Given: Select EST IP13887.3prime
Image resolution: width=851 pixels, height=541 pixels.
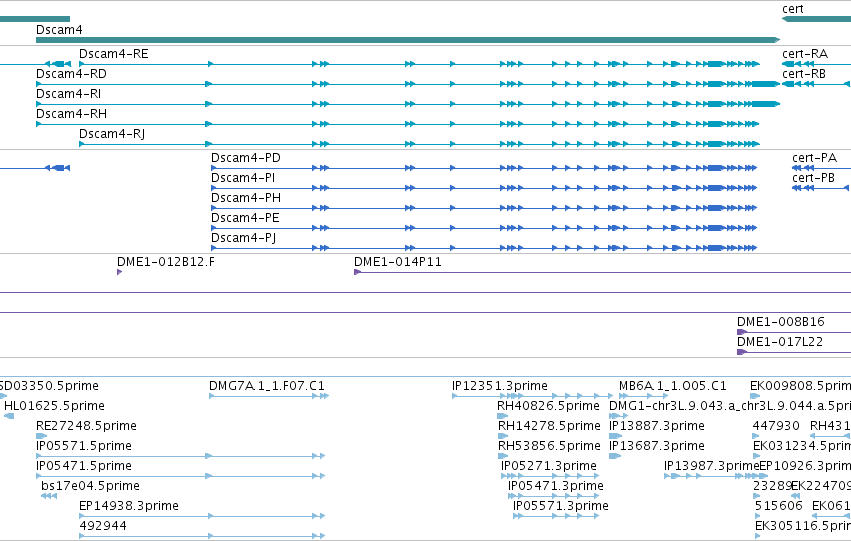Looking at the screenshot, I should (x=657, y=426).
